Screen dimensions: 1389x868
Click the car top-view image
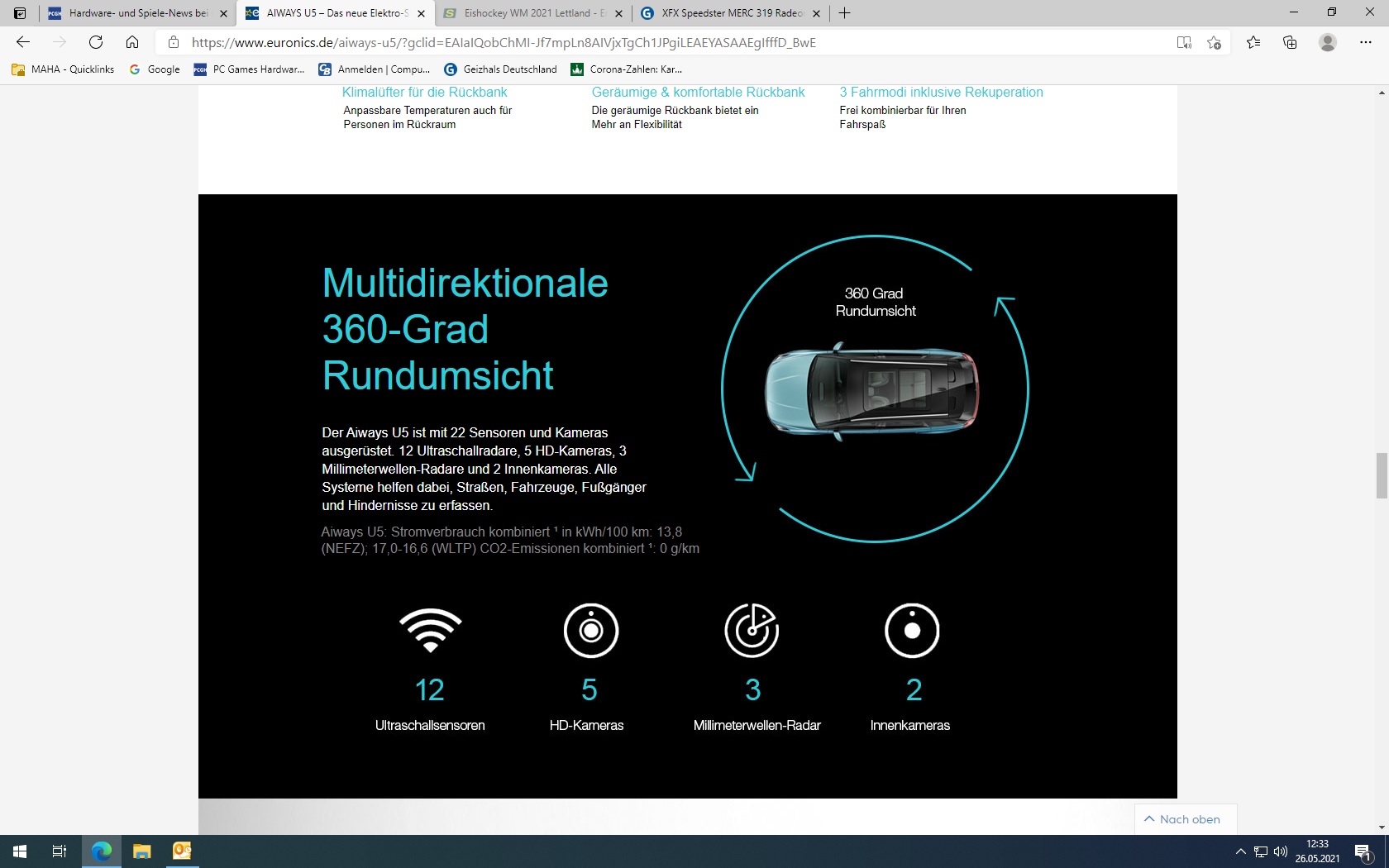(872, 390)
